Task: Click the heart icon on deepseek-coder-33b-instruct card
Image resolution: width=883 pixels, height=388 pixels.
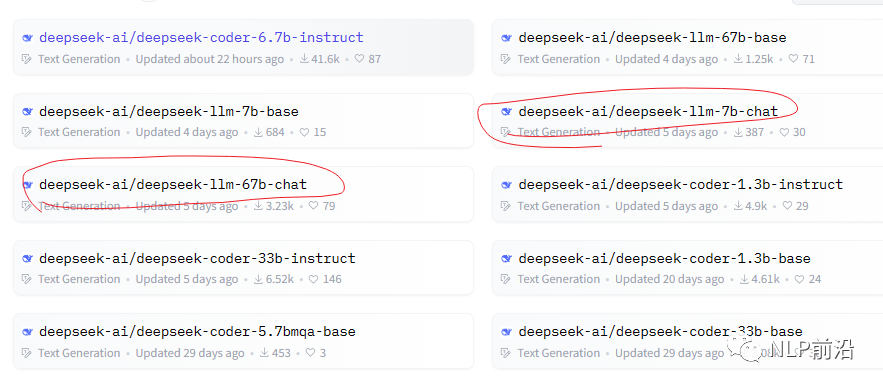Action: (x=313, y=279)
